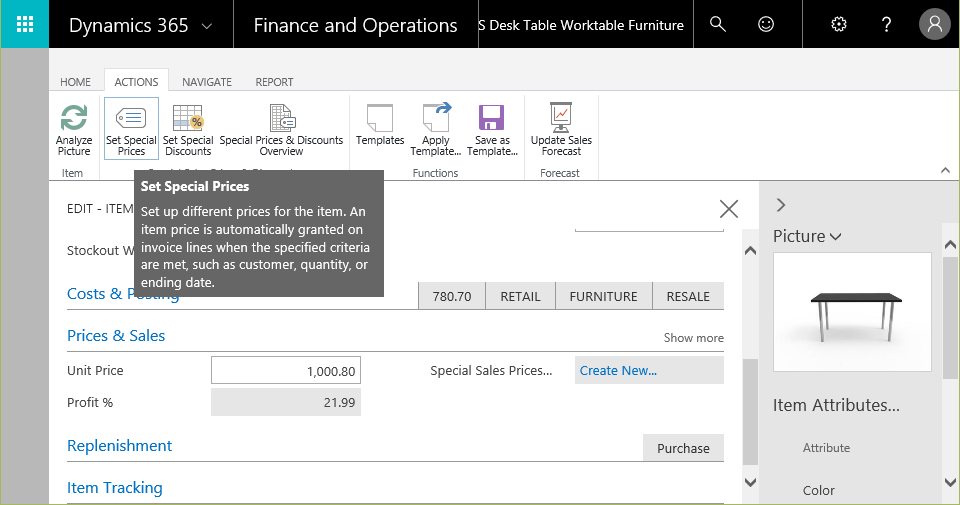
Task: Click the Color attribute row
Action: pos(819,491)
